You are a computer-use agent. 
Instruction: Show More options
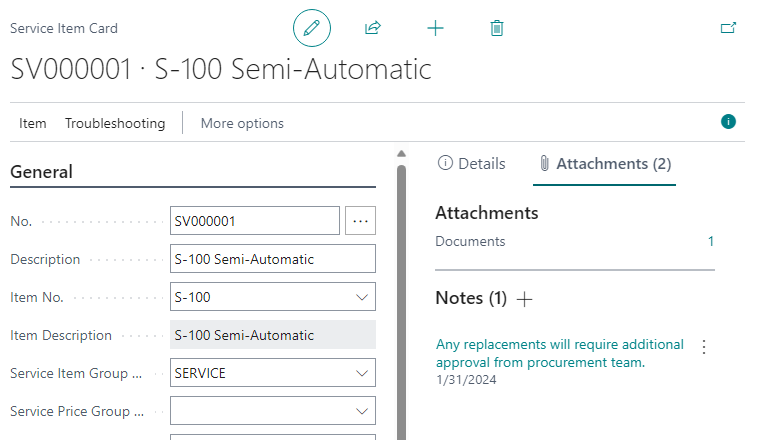pyautogui.click(x=242, y=123)
